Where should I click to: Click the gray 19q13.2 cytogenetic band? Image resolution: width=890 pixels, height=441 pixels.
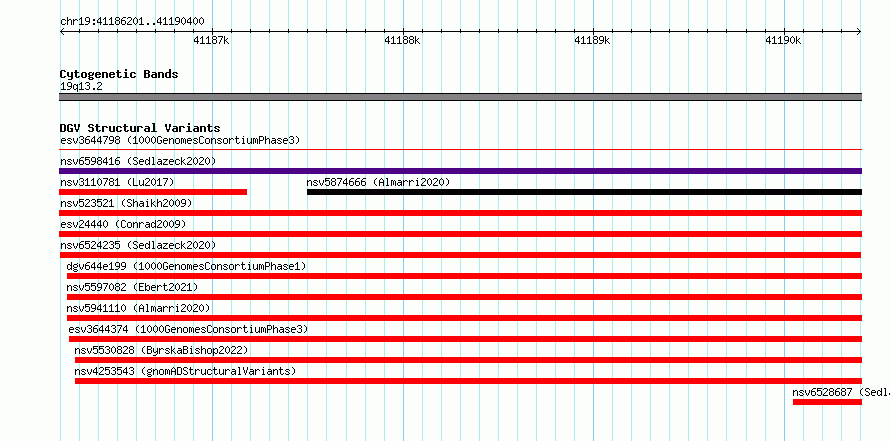click(460, 97)
